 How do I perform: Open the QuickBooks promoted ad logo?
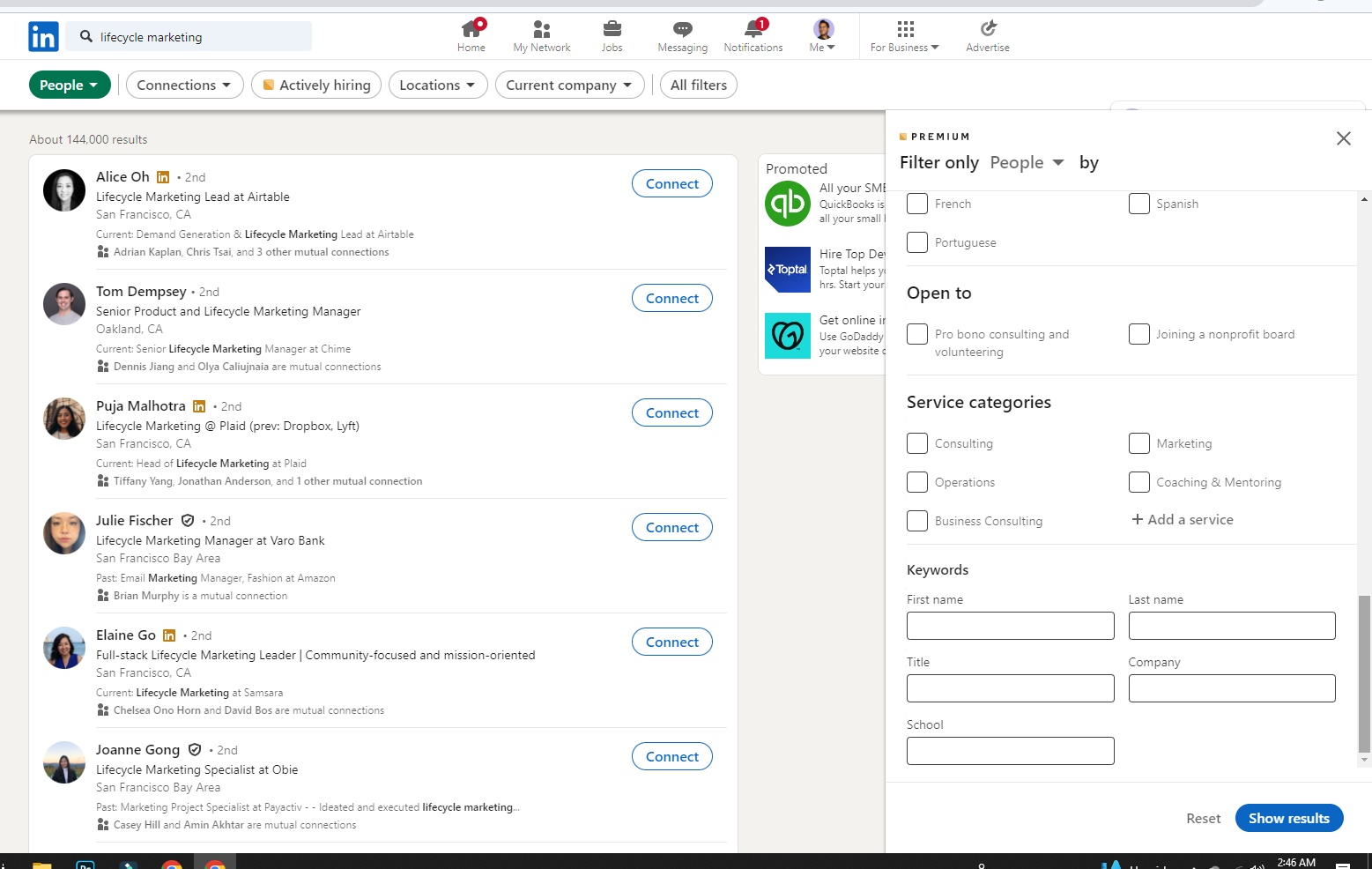(x=788, y=204)
